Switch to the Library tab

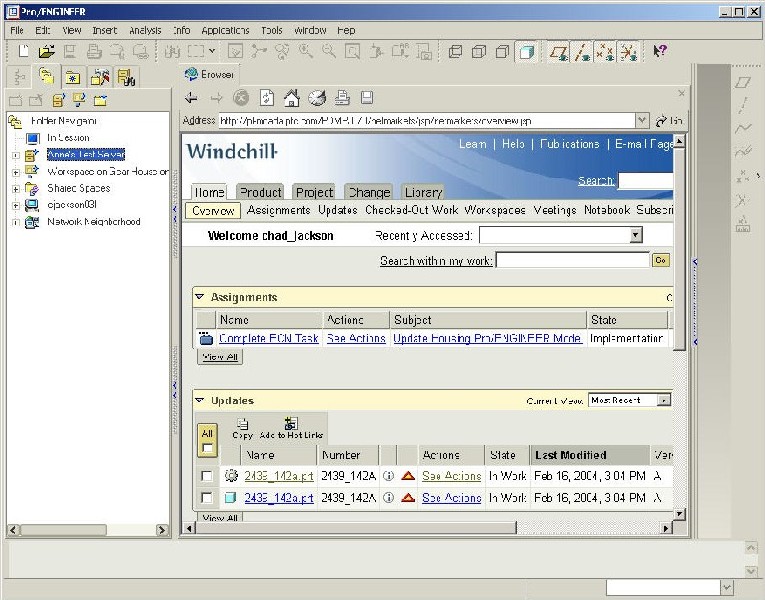(423, 192)
